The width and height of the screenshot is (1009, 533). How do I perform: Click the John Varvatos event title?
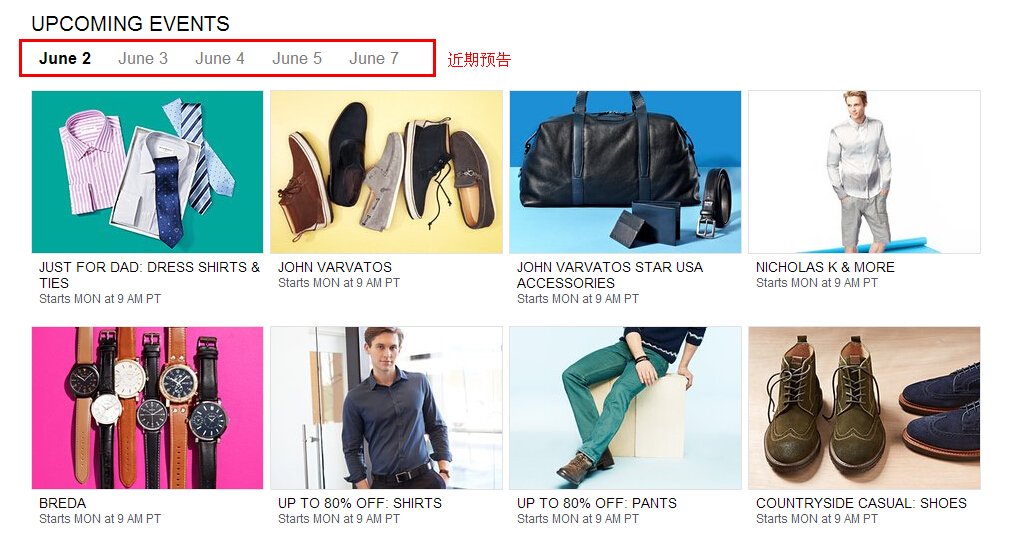click(x=335, y=267)
